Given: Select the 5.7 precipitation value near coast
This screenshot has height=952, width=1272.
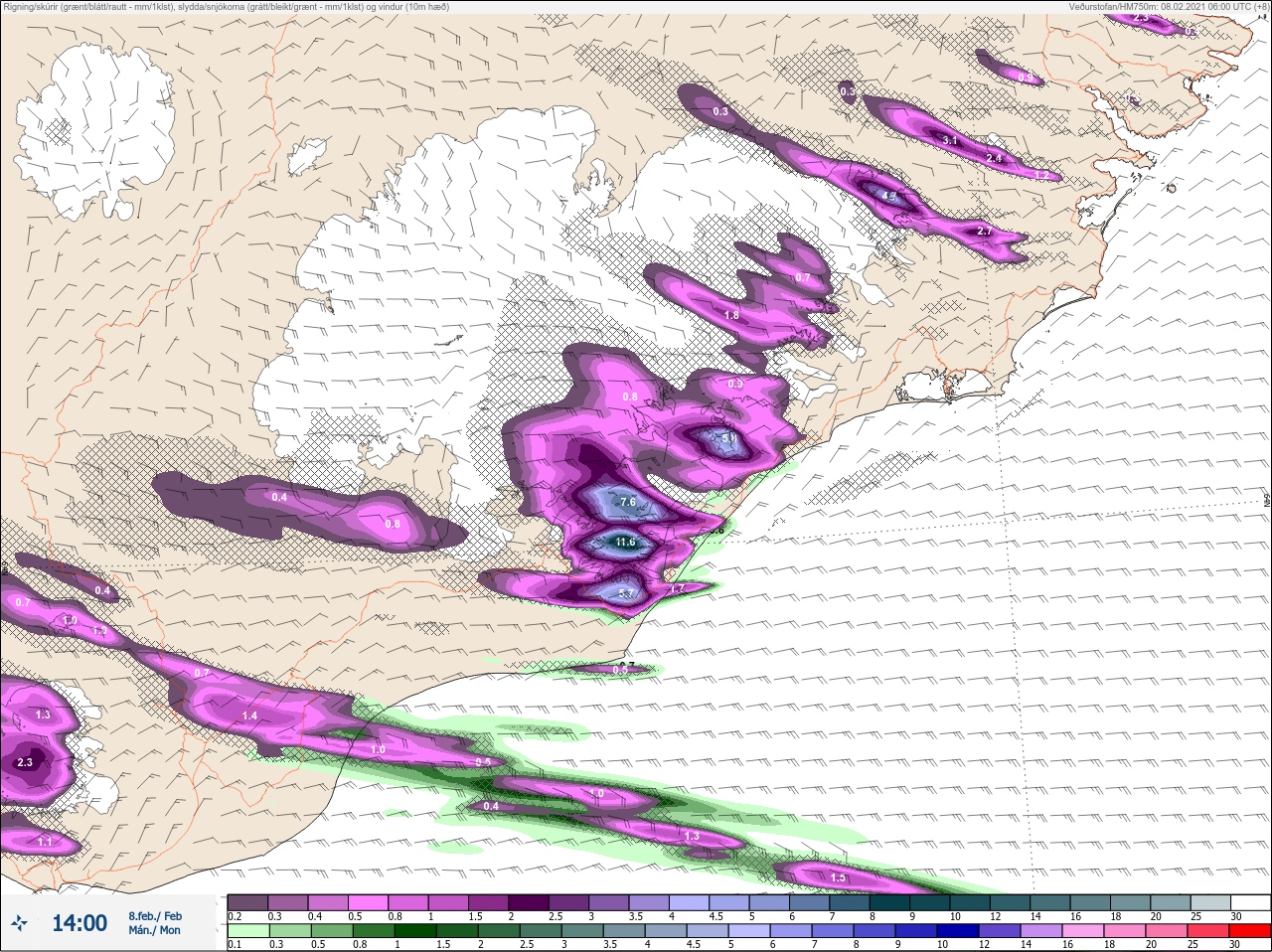Looking at the screenshot, I should [626, 594].
